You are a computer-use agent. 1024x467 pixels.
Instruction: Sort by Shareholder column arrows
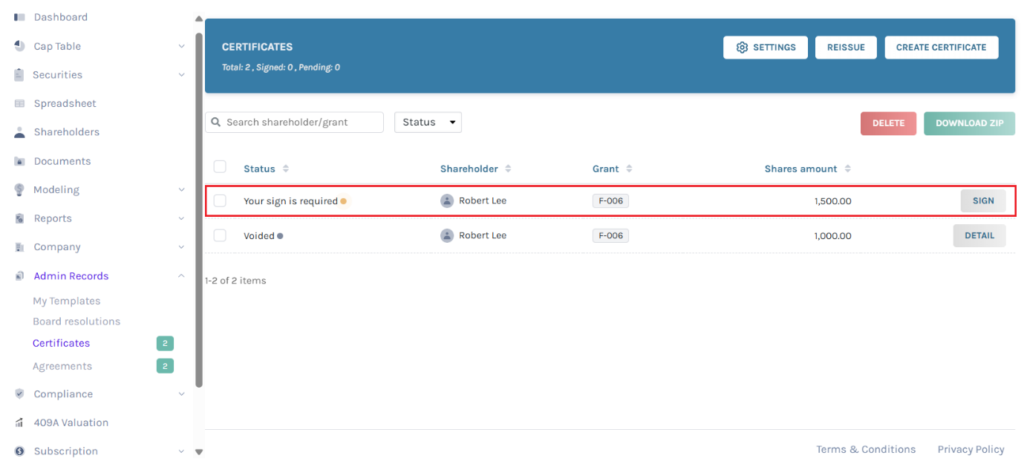(508, 169)
